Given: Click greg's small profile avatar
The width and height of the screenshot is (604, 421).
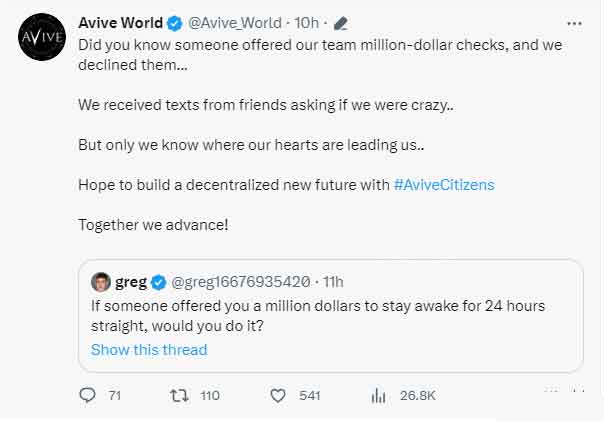Looking at the screenshot, I should click(100, 282).
